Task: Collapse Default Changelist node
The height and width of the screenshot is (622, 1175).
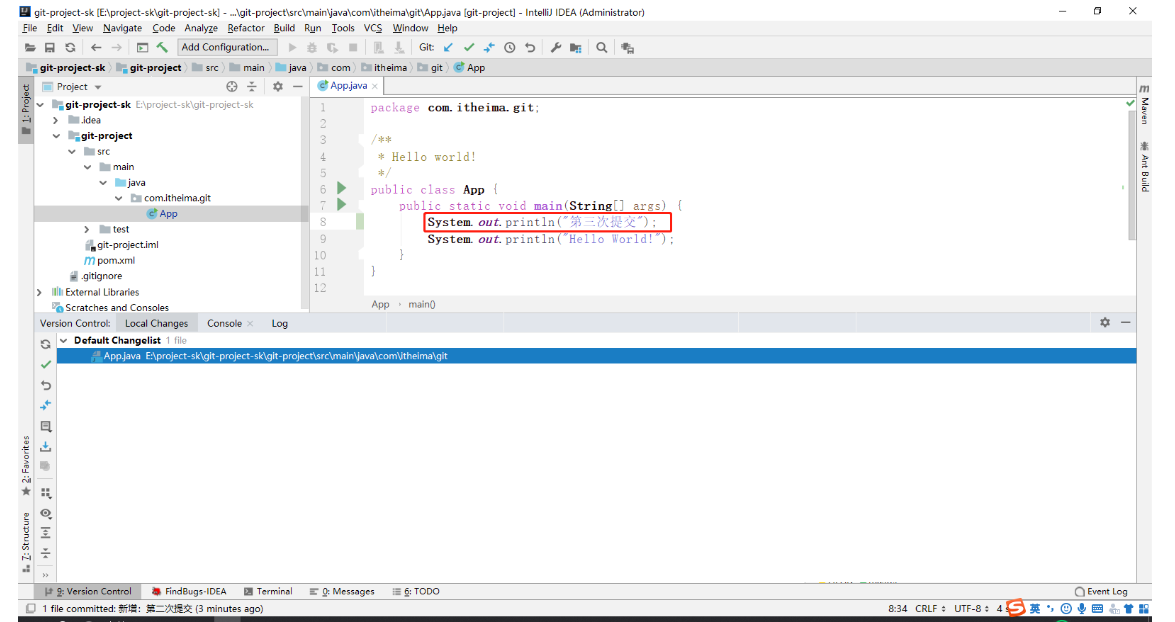Action: pyautogui.click(x=64, y=340)
